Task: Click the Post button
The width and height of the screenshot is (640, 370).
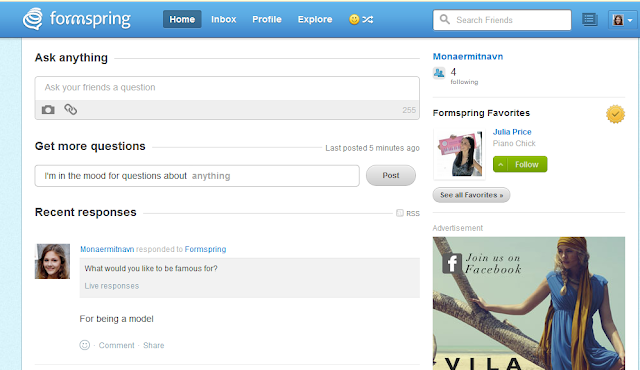Action: (391, 175)
